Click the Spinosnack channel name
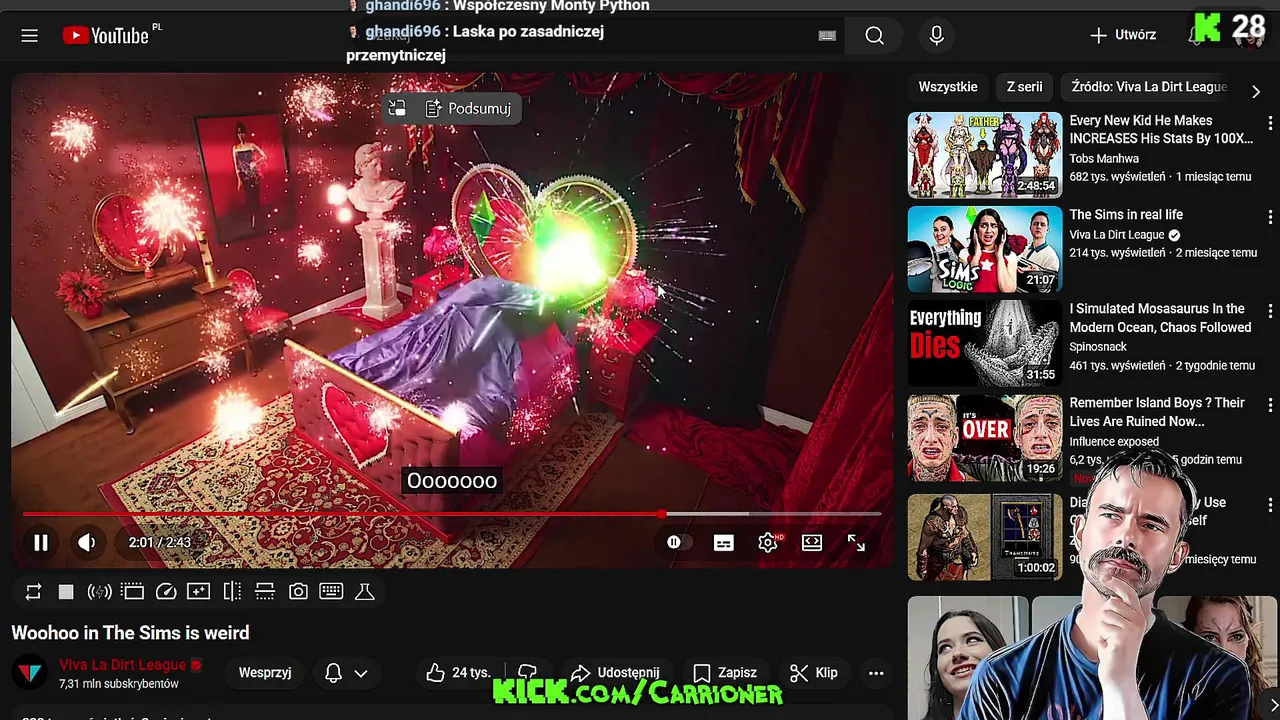 pyautogui.click(x=1098, y=346)
